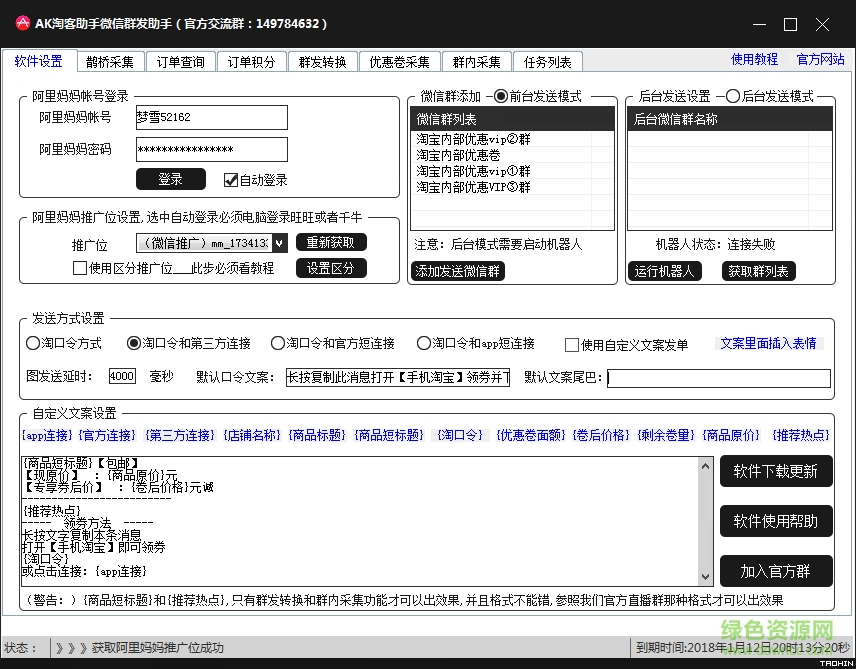This screenshot has width=856, height=669.
Task: Open the 推广位 dropdown list
Action: 280,243
